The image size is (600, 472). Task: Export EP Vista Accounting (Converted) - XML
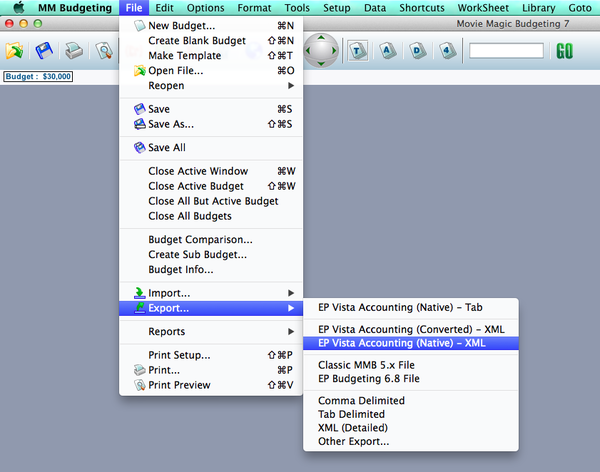411,329
